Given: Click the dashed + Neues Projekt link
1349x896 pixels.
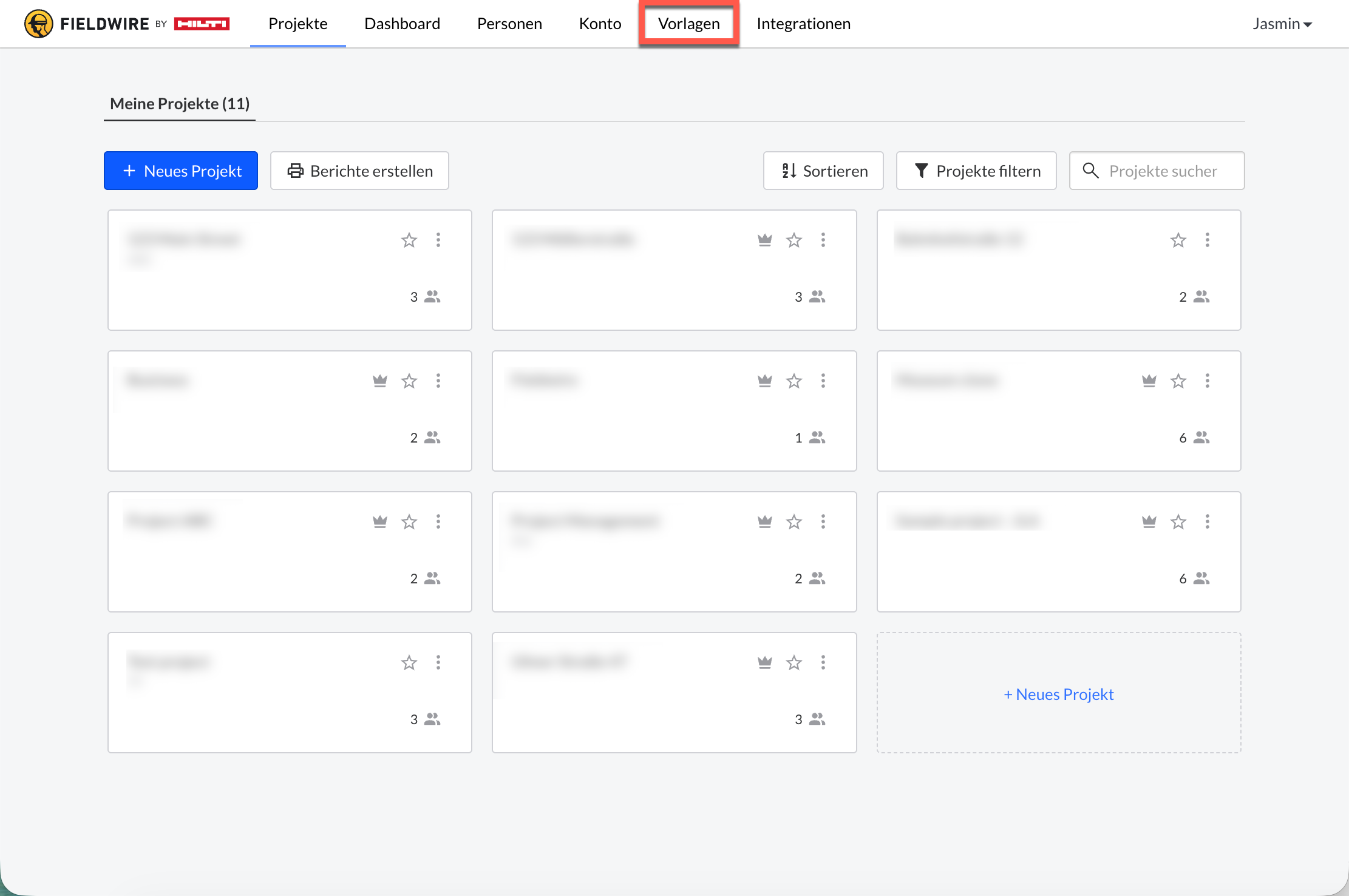Looking at the screenshot, I should pos(1058,694).
